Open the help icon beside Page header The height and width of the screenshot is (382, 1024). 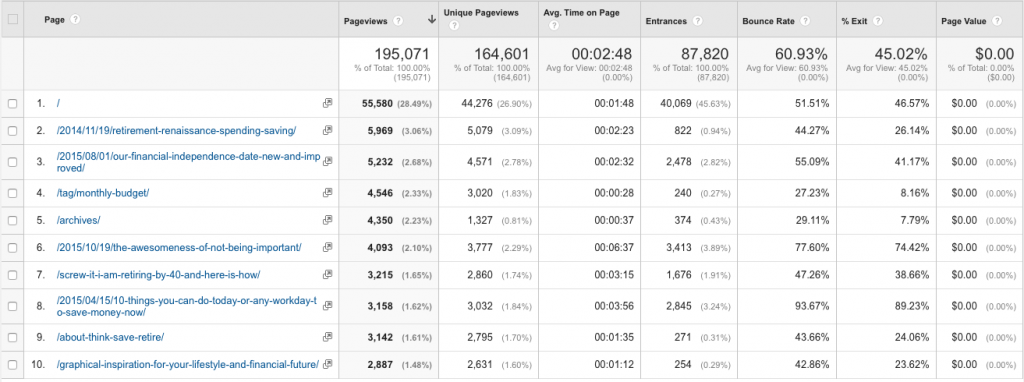coord(74,20)
